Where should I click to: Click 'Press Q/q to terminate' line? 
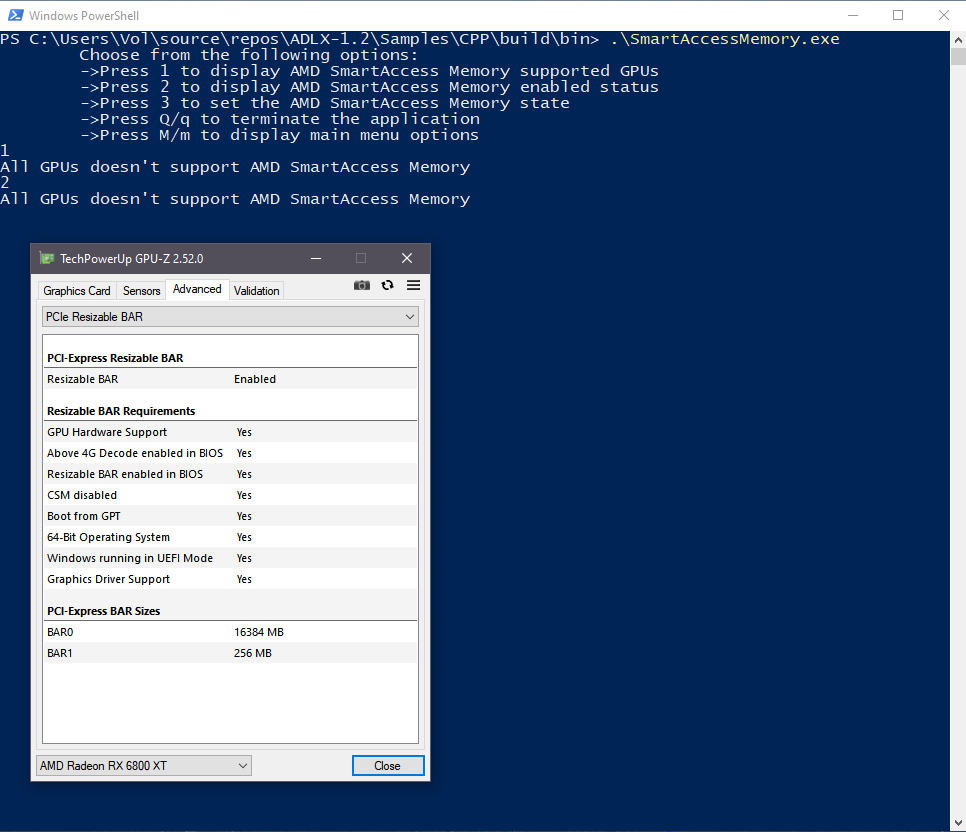click(x=280, y=119)
